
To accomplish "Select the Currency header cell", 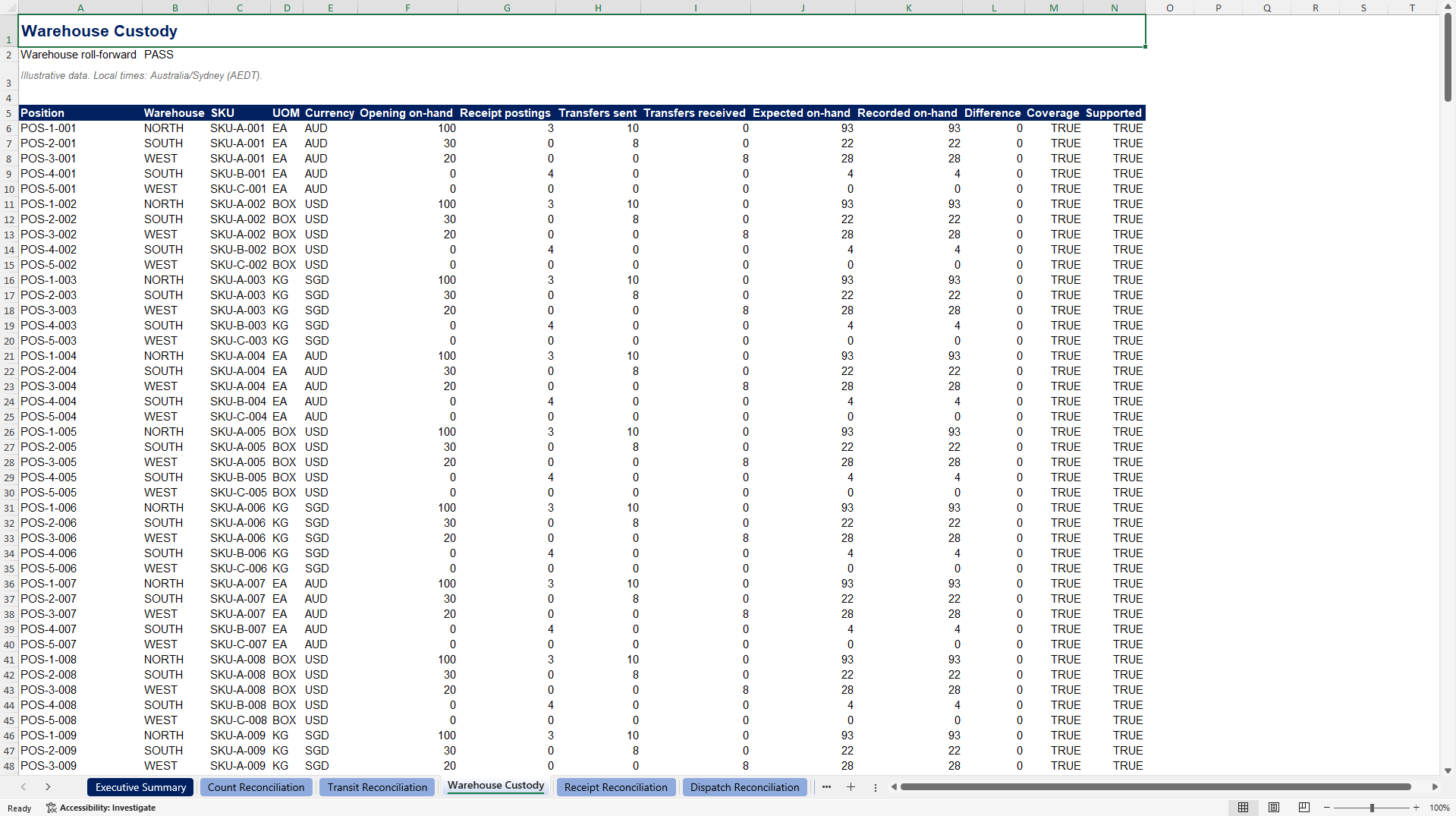I will click(x=330, y=113).
